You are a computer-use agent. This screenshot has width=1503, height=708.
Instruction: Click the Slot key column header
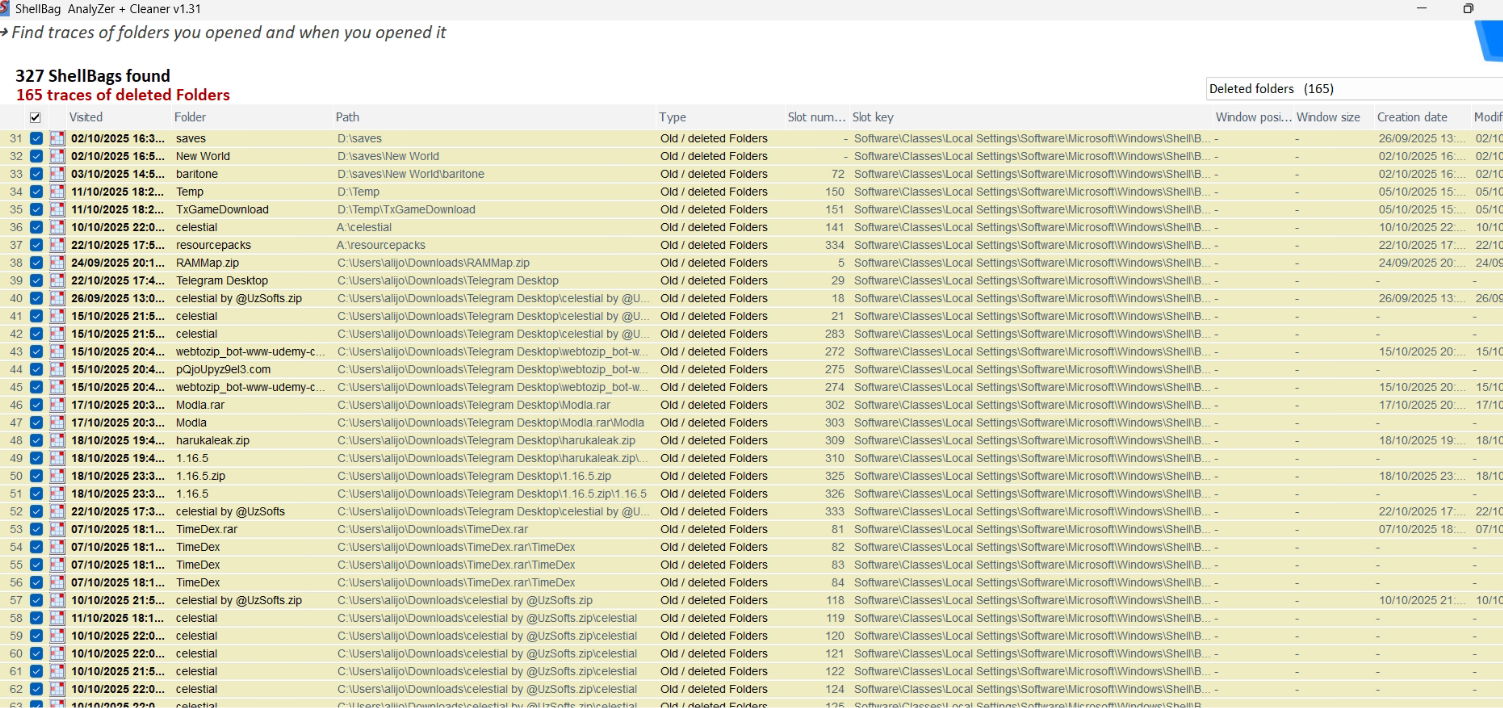(873, 118)
